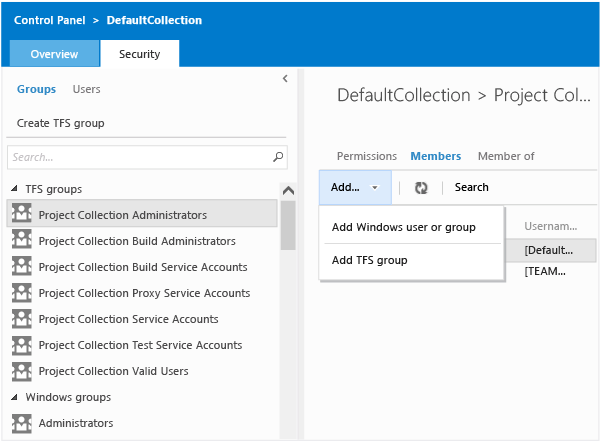Switch to the Overview tab
The image size is (600, 441).
(54, 54)
